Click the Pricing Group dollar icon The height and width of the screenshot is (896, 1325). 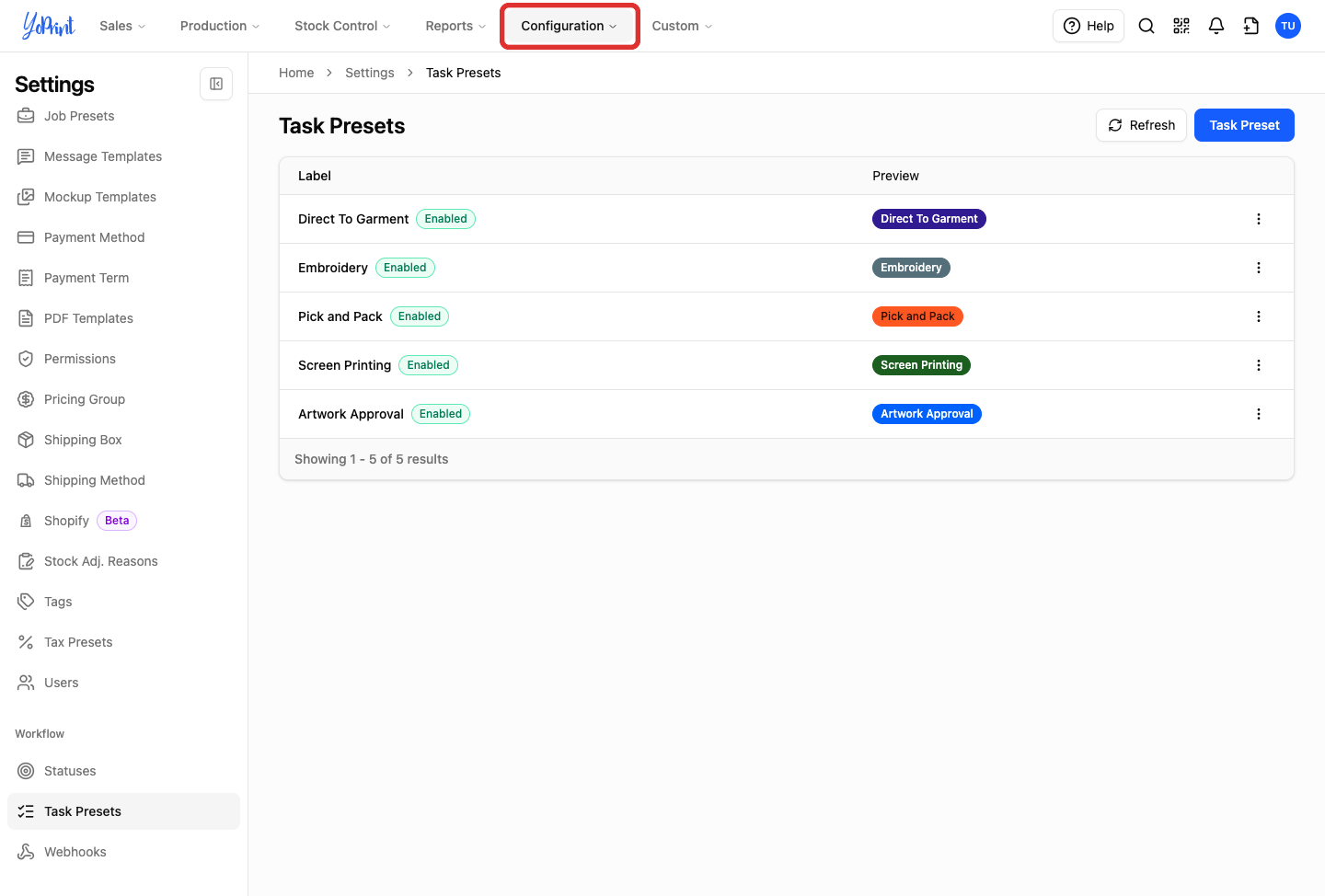point(26,399)
